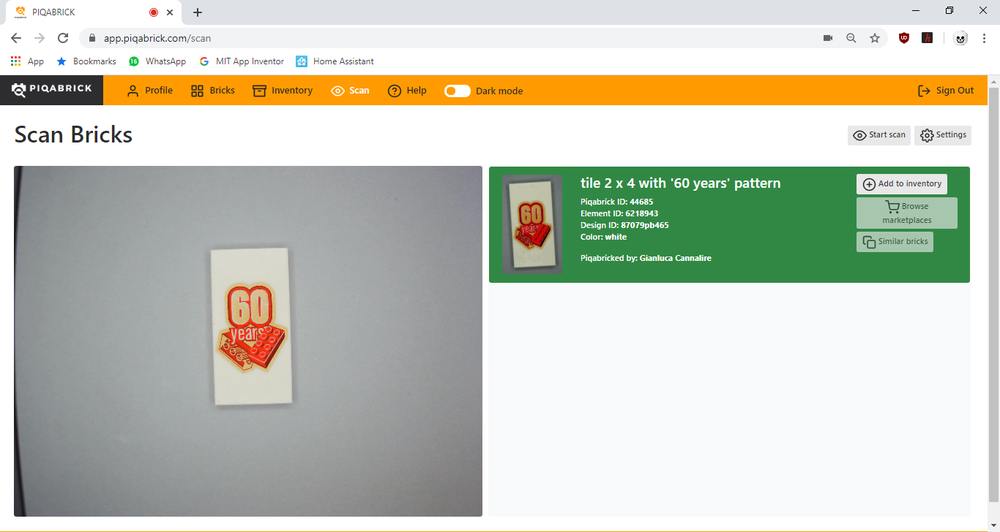
Task: Select the PIQABRICK browser tab
Action: coord(92,12)
